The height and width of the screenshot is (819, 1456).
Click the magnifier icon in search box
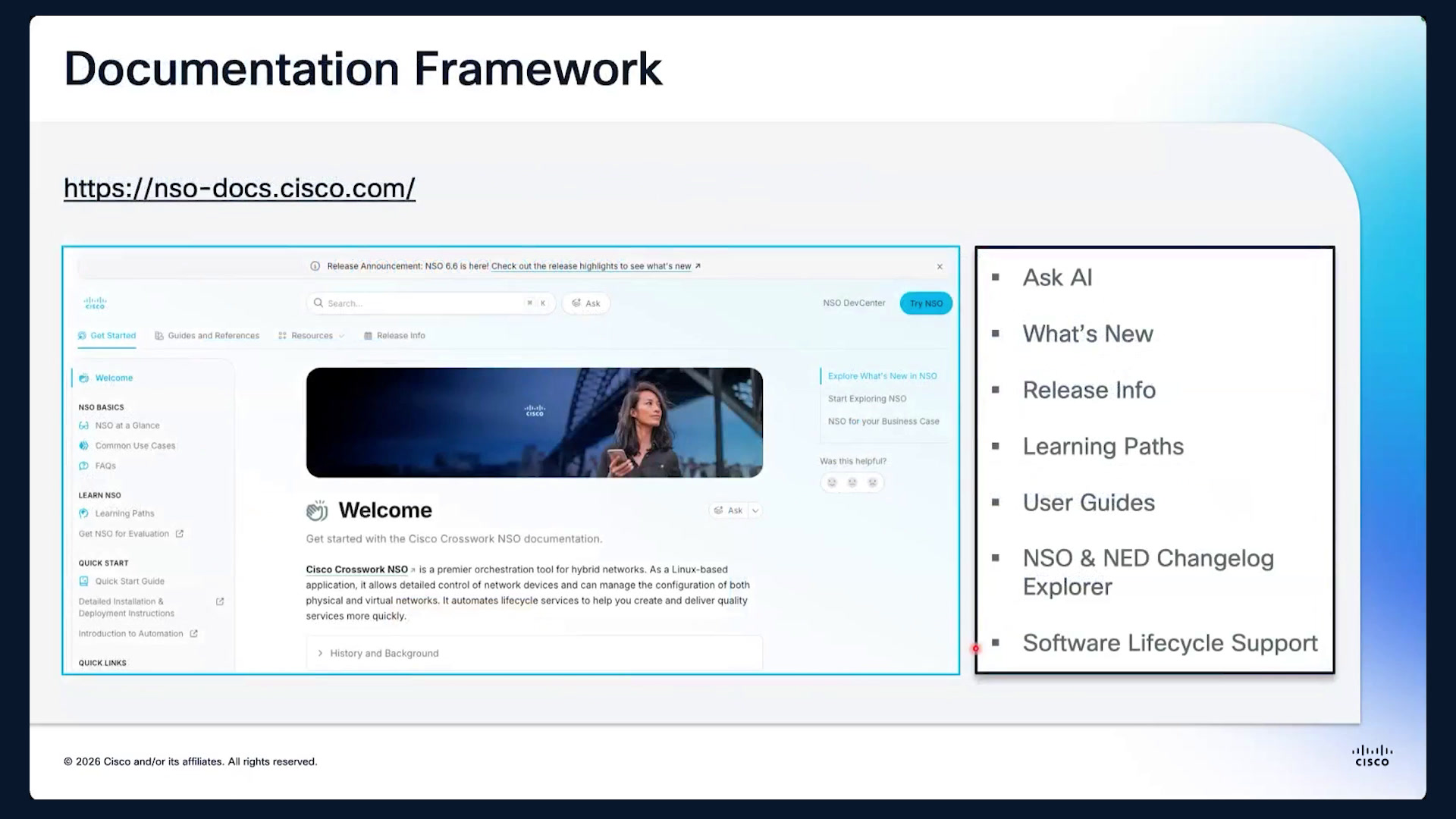[318, 303]
